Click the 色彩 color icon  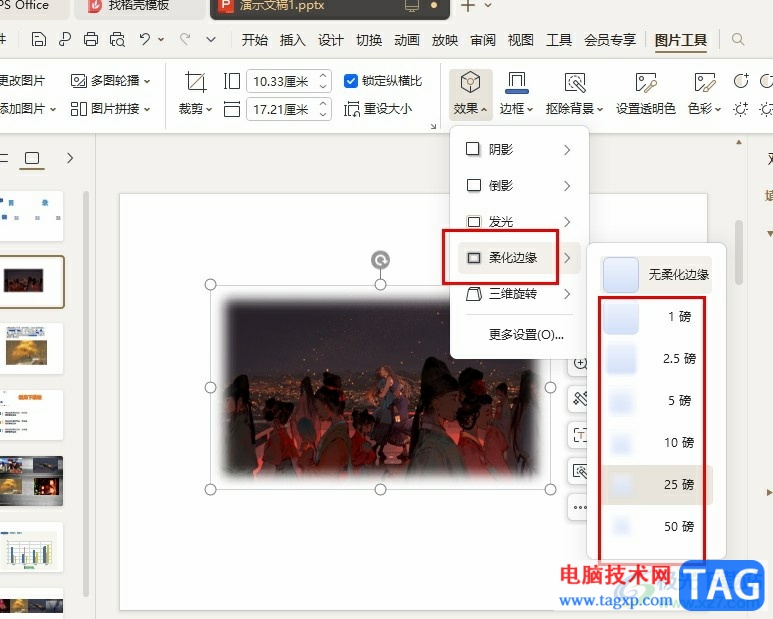coord(704,82)
